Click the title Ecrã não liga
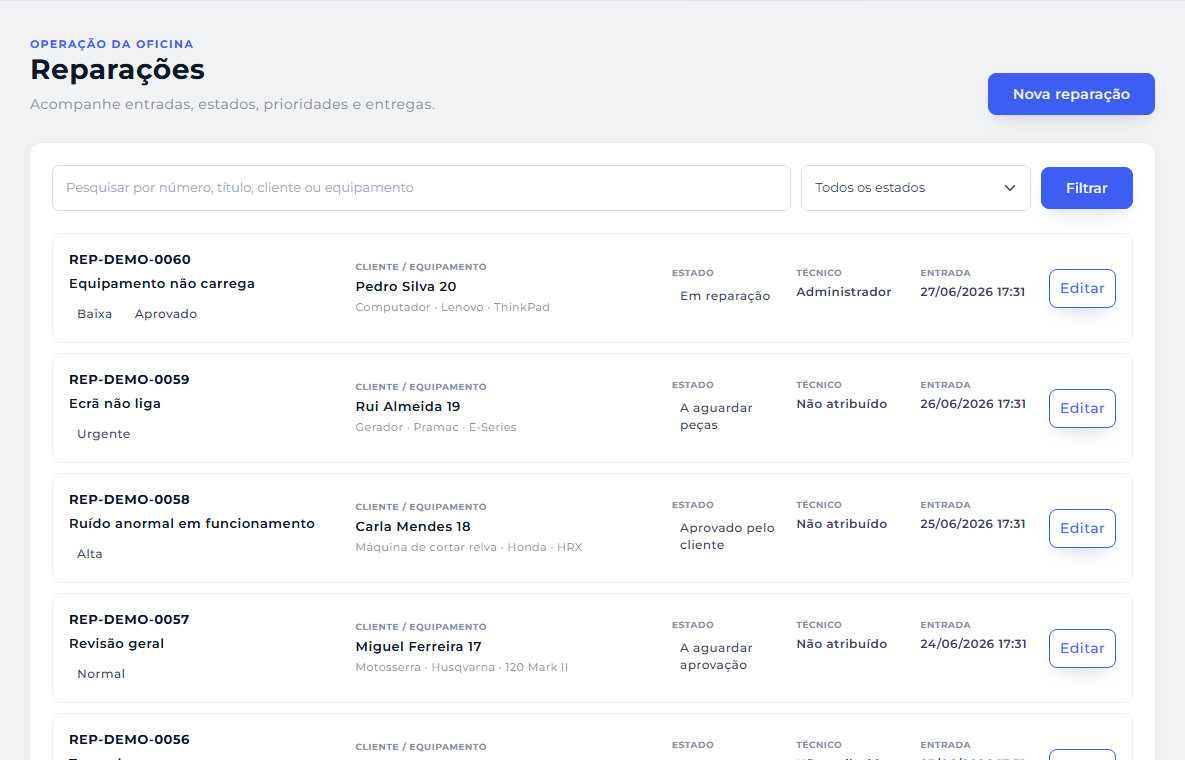Screen dimensions: 1185x760 coord(115,404)
